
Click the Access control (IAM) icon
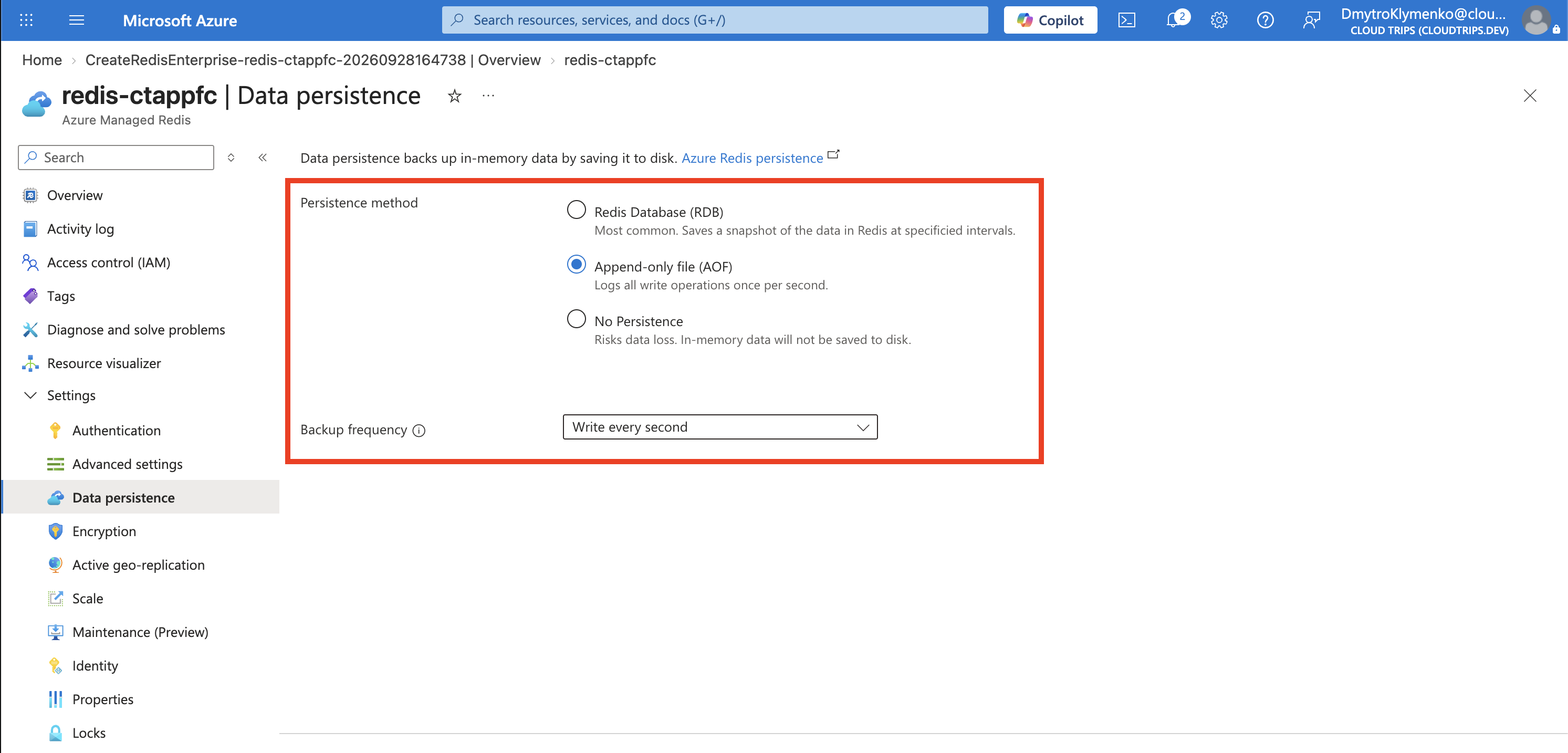(x=30, y=263)
